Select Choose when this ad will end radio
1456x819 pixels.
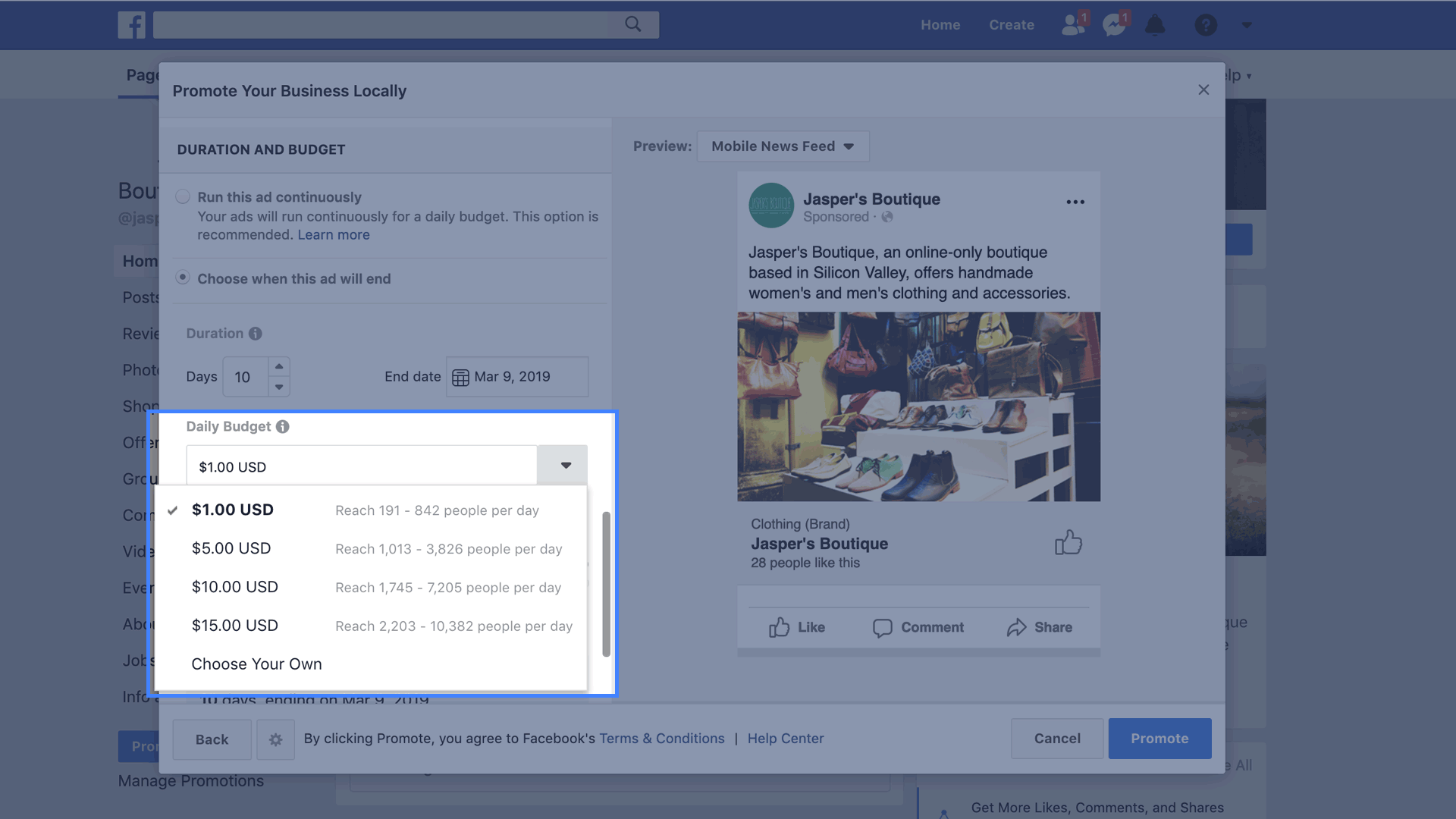[x=183, y=278]
